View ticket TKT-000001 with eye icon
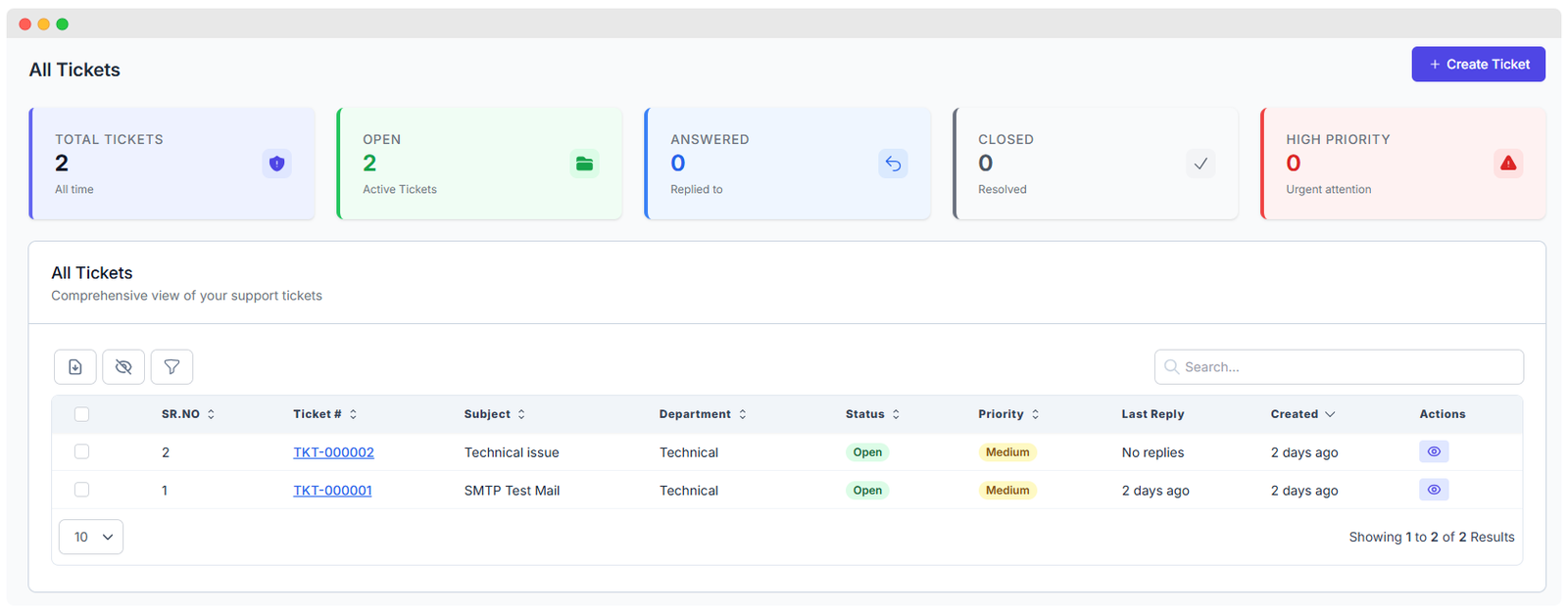The width and height of the screenshot is (1568, 614). point(1434,490)
